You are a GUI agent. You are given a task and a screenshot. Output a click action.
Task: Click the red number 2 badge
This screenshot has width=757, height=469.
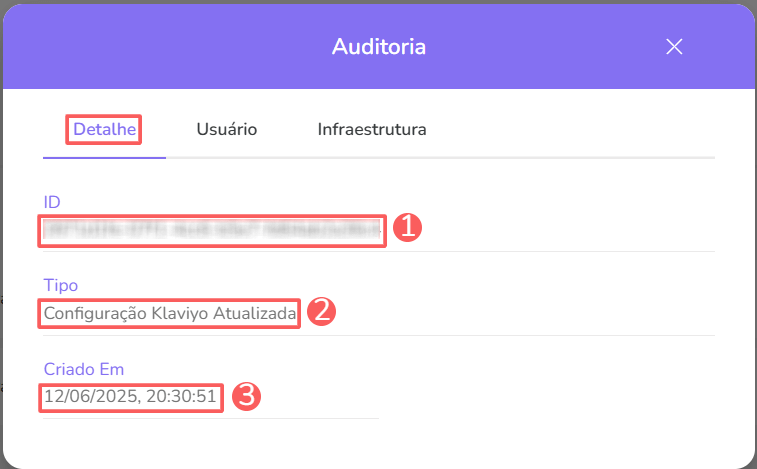[320, 311]
